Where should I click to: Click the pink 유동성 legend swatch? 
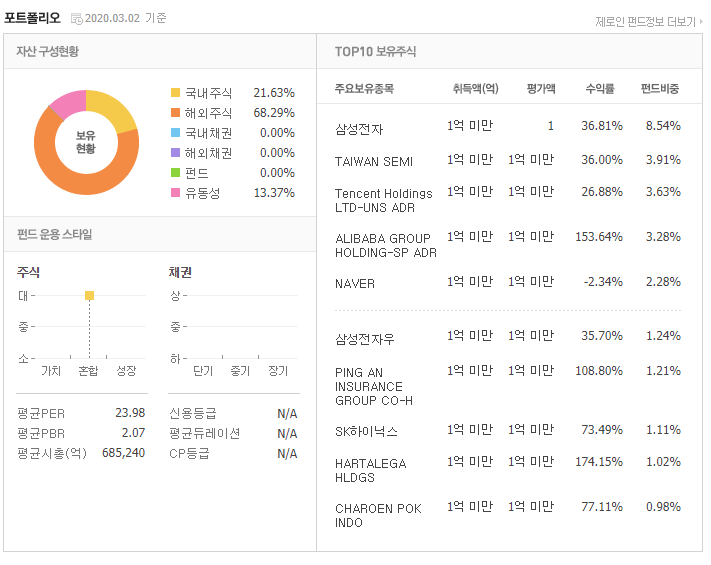point(175,192)
